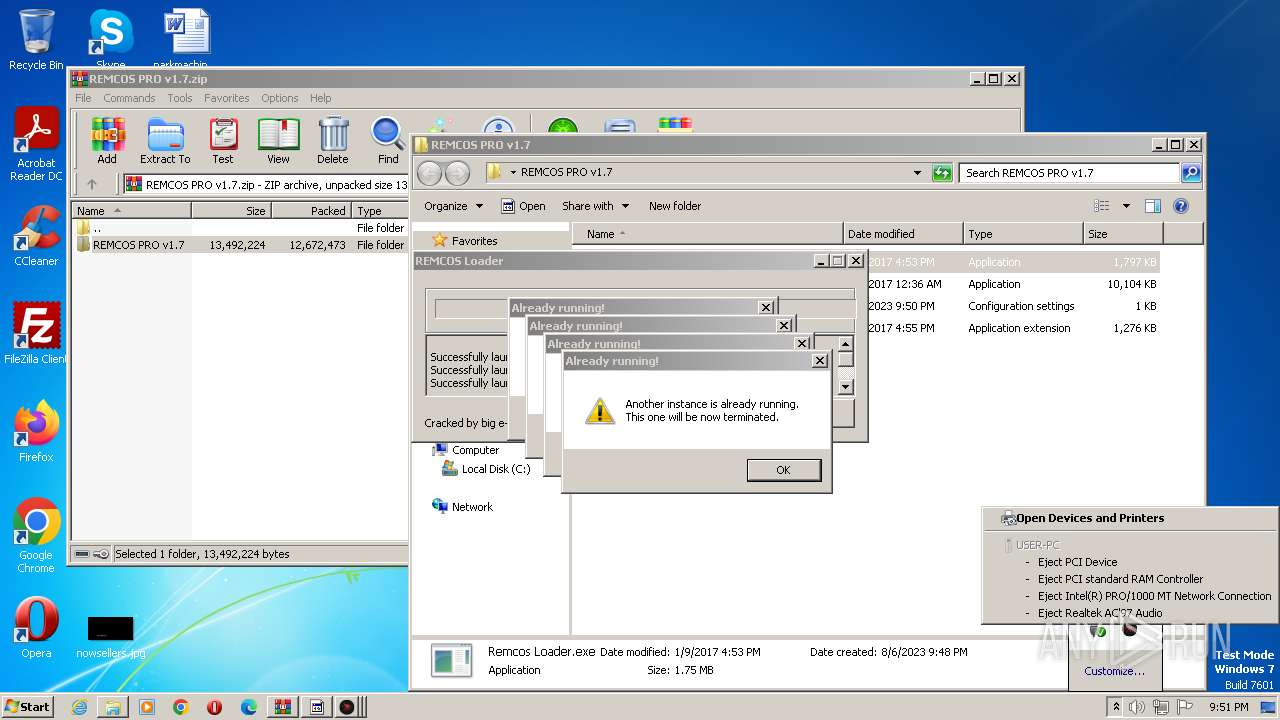Viewport: 1280px width, 720px height.
Task: Expand the Share with dropdown
Action: point(596,206)
